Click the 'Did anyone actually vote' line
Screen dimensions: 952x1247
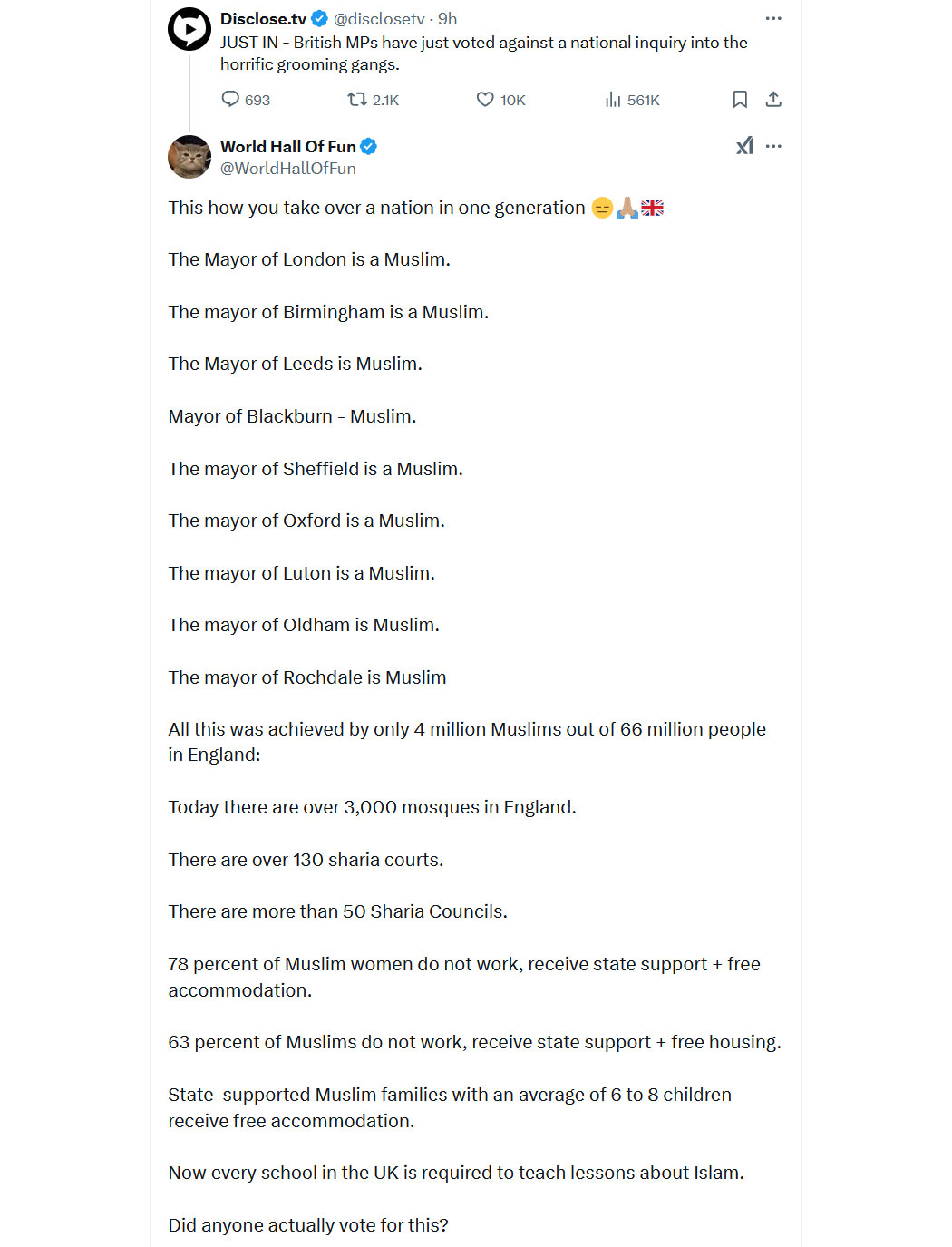click(308, 1225)
